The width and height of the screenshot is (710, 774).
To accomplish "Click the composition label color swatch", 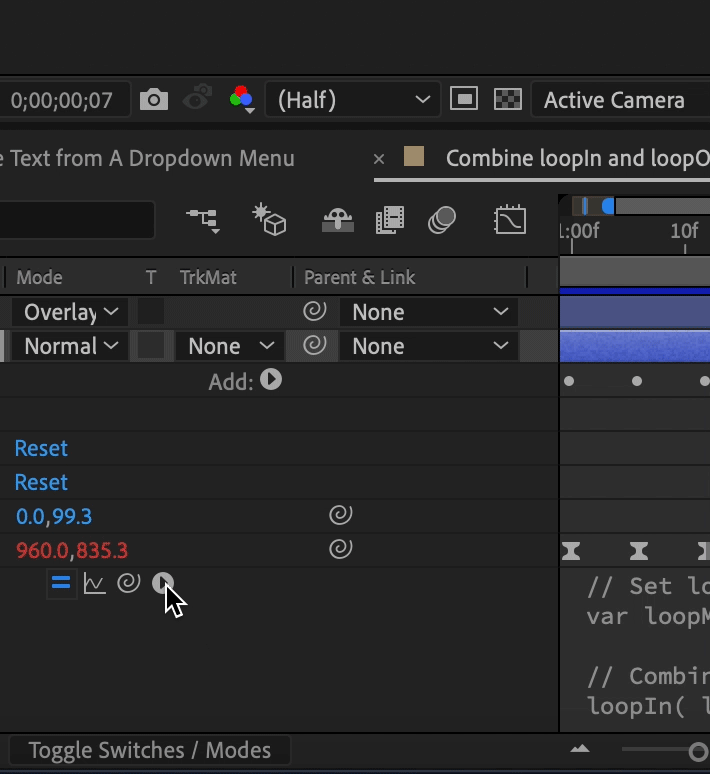I will pyautogui.click(x=414, y=156).
